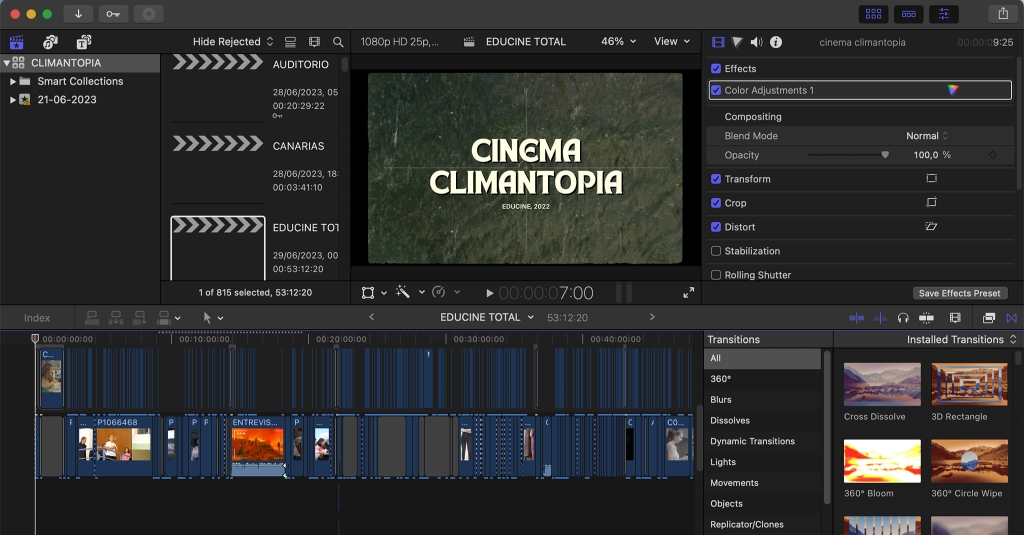Click the share export icon

coord(1002,14)
